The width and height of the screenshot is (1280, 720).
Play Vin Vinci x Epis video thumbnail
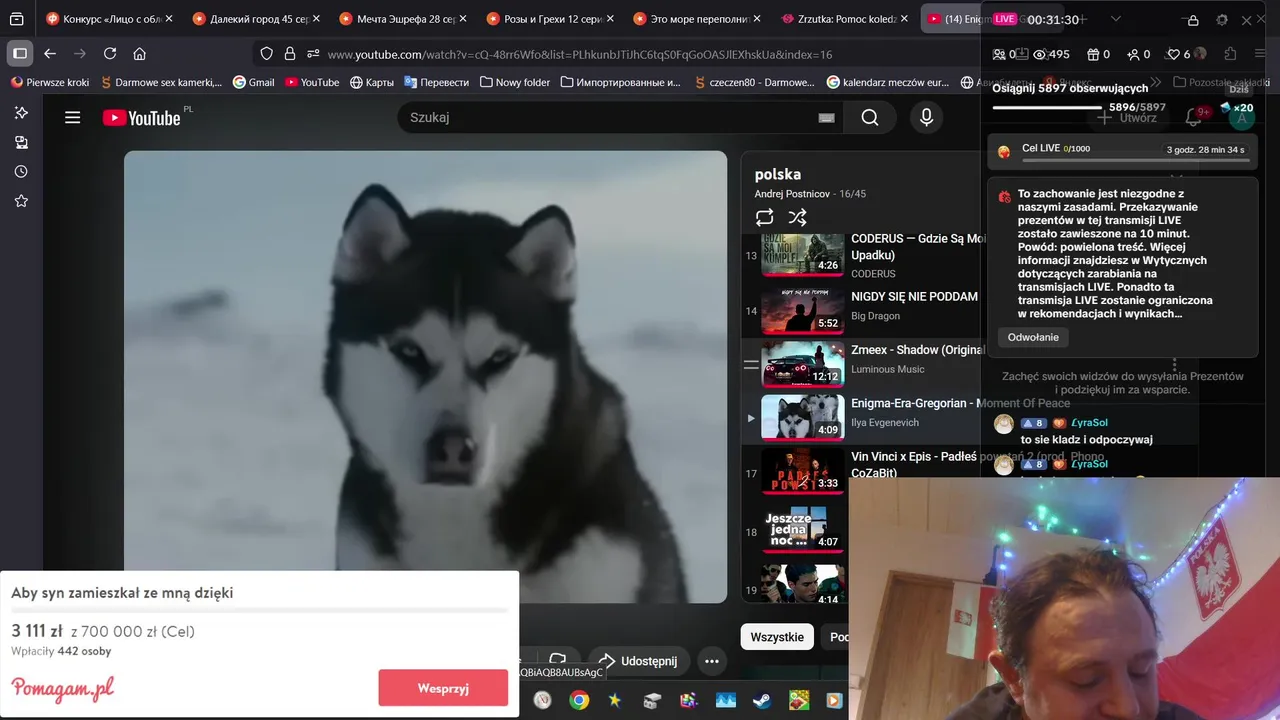(x=803, y=471)
